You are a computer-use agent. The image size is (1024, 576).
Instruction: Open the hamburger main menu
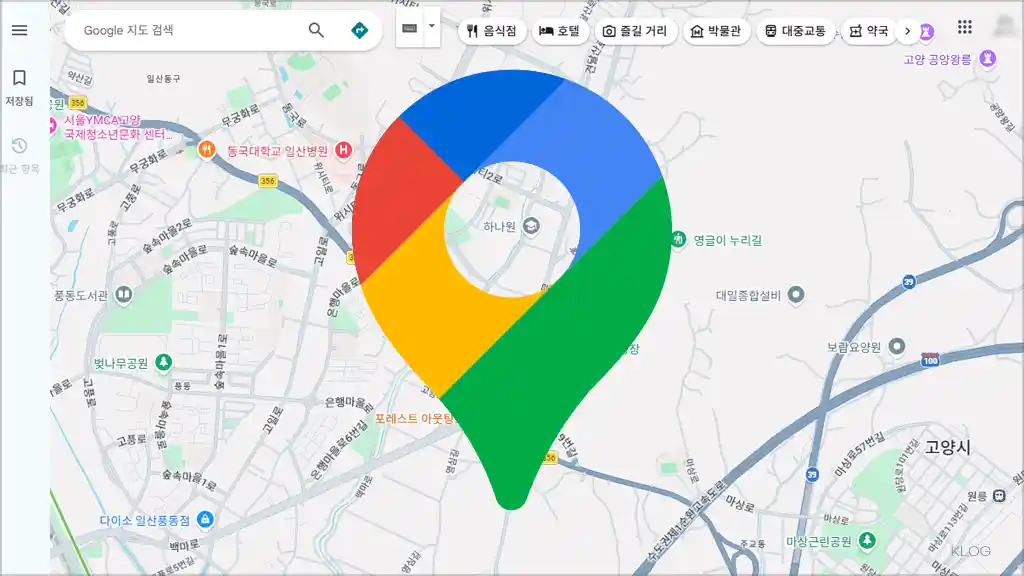[20, 30]
